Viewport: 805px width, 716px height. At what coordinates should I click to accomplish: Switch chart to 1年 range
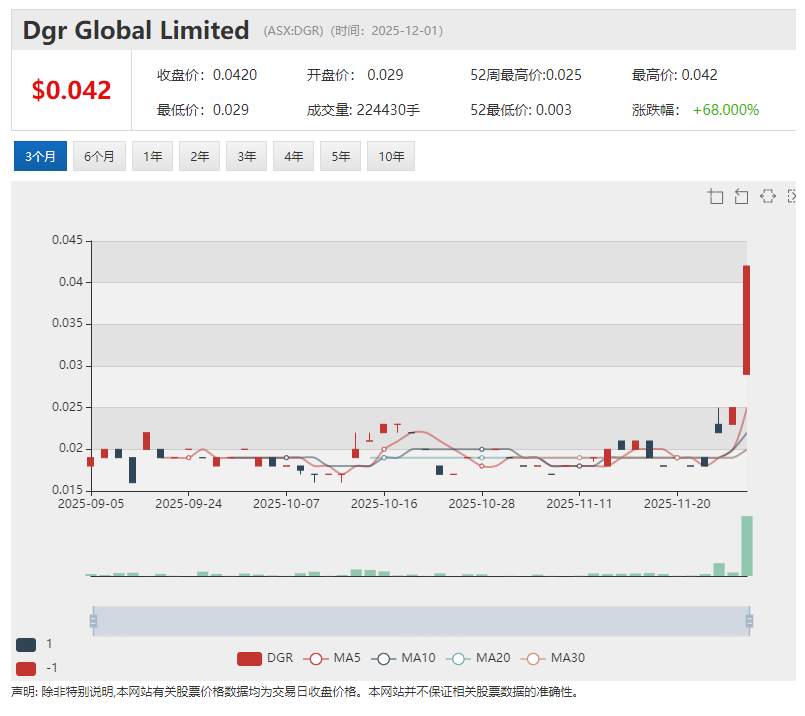coord(152,156)
